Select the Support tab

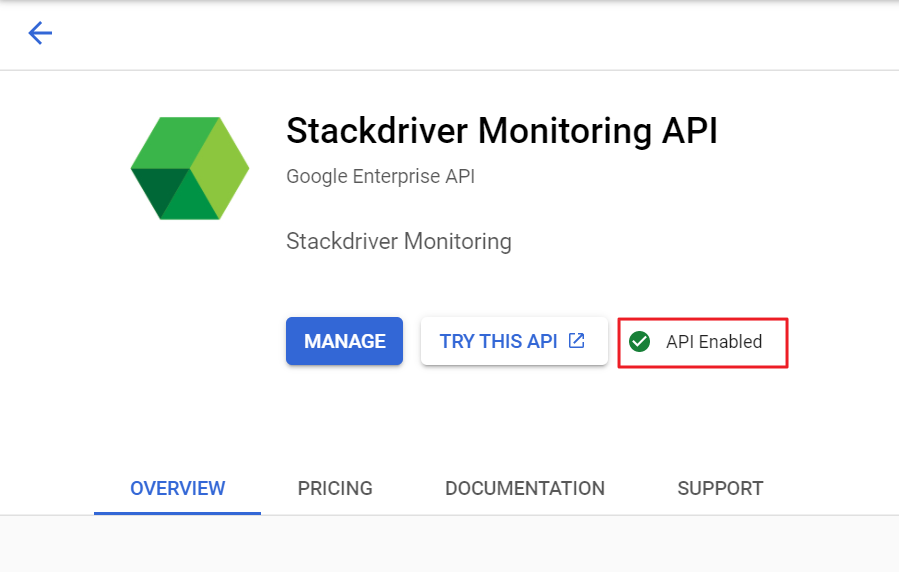pos(720,488)
